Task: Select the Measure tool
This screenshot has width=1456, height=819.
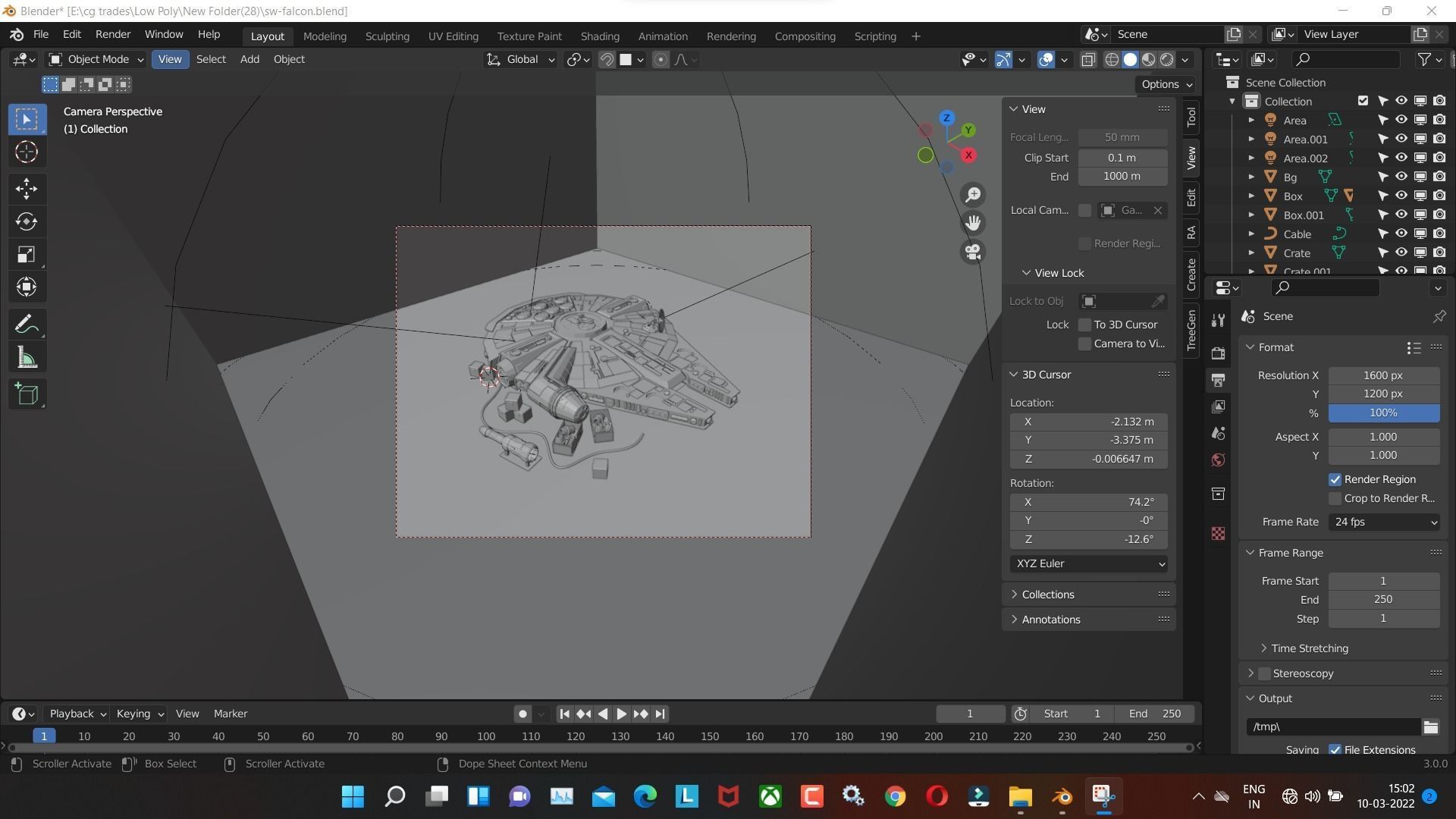Action: (27, 358)
